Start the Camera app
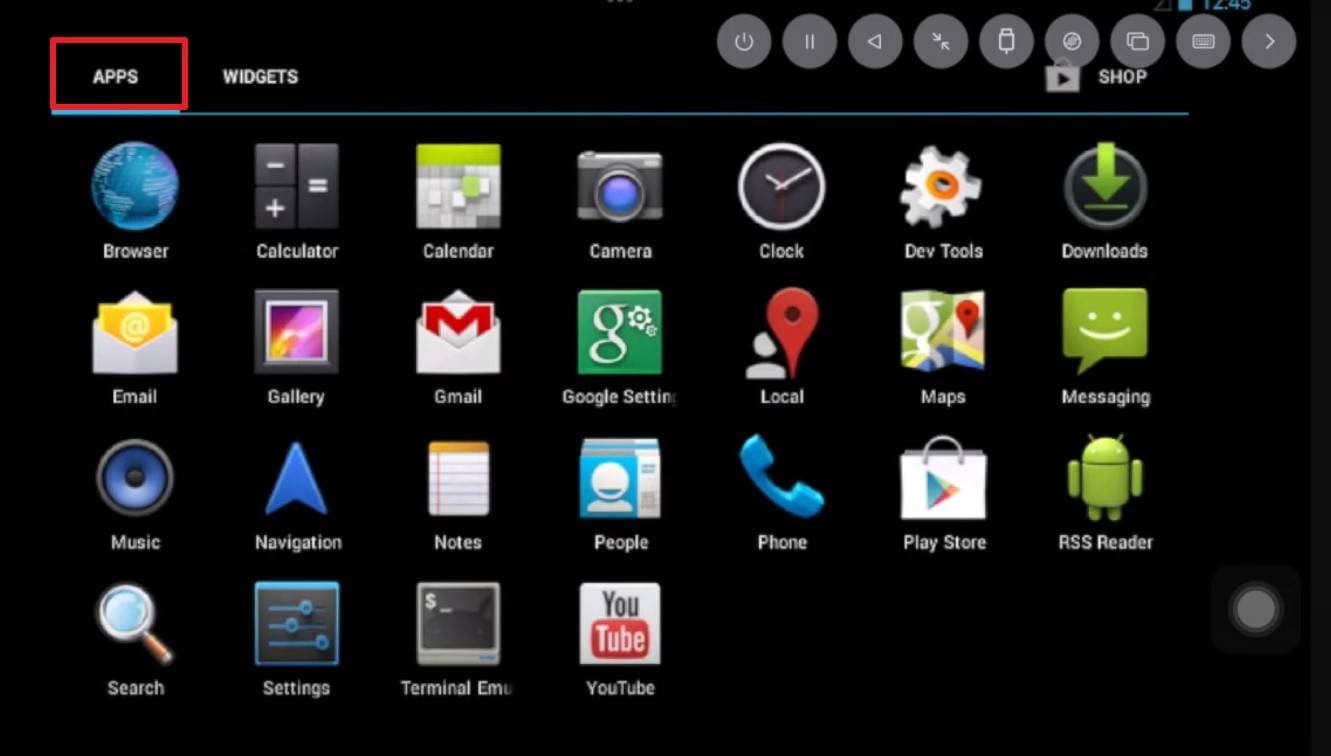The height and width of the screenshot is (756, 1331). tap(620, 187)
